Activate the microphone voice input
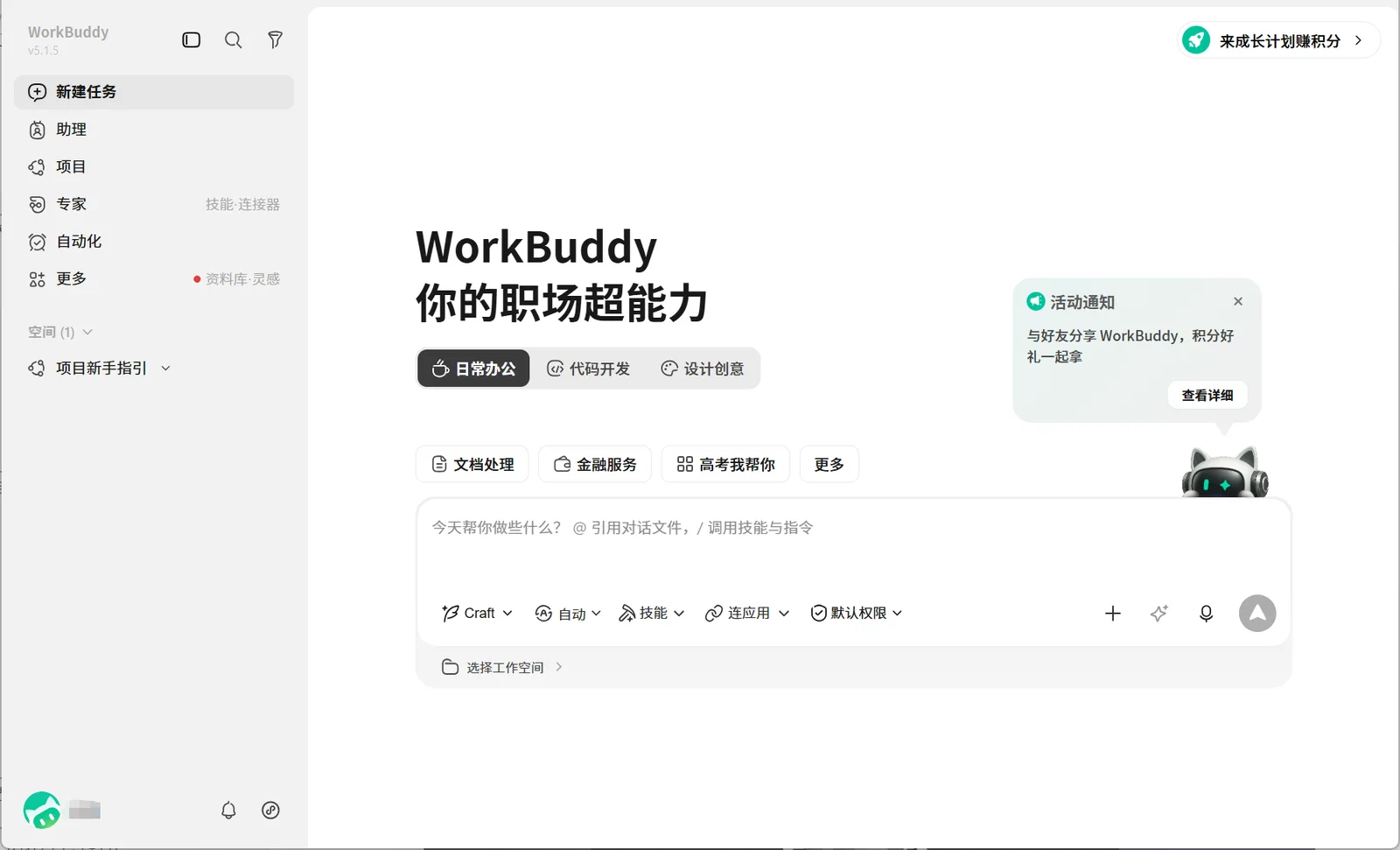The height and width of the screenshot is (850, 1400). [1206, 613]
